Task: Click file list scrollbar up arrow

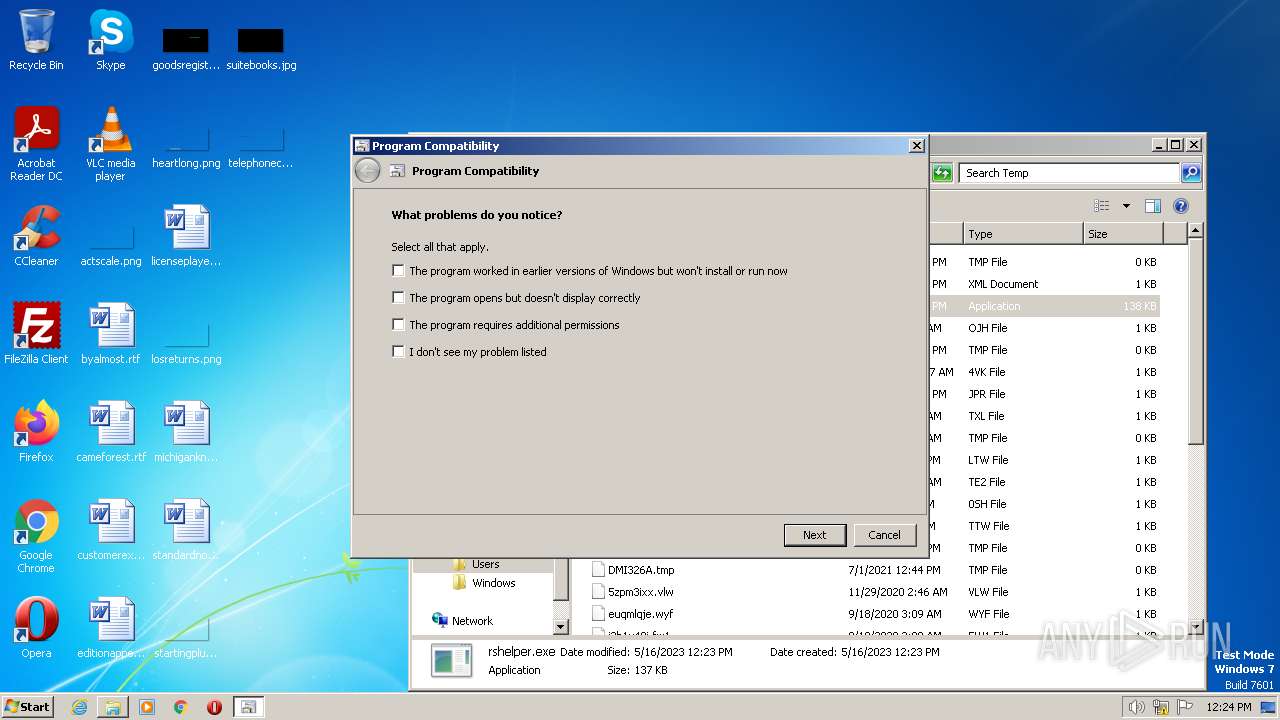Action: [1195, 231]
